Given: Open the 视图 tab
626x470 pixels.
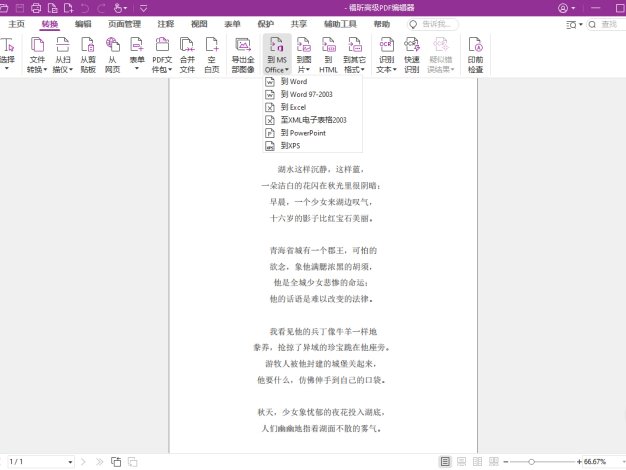Looking at the screenshot, I should tap(199, 24).
